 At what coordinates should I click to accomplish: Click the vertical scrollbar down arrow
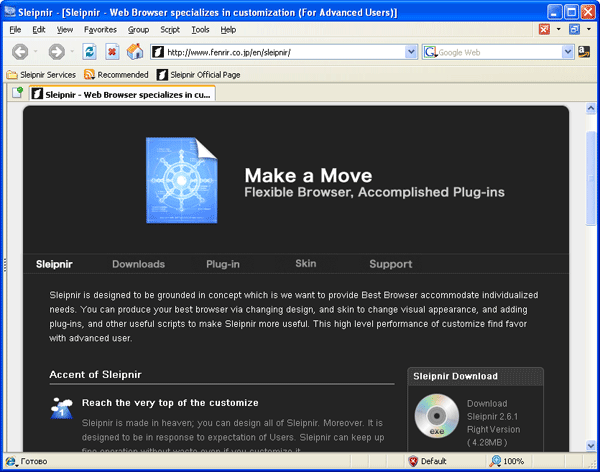591,445
